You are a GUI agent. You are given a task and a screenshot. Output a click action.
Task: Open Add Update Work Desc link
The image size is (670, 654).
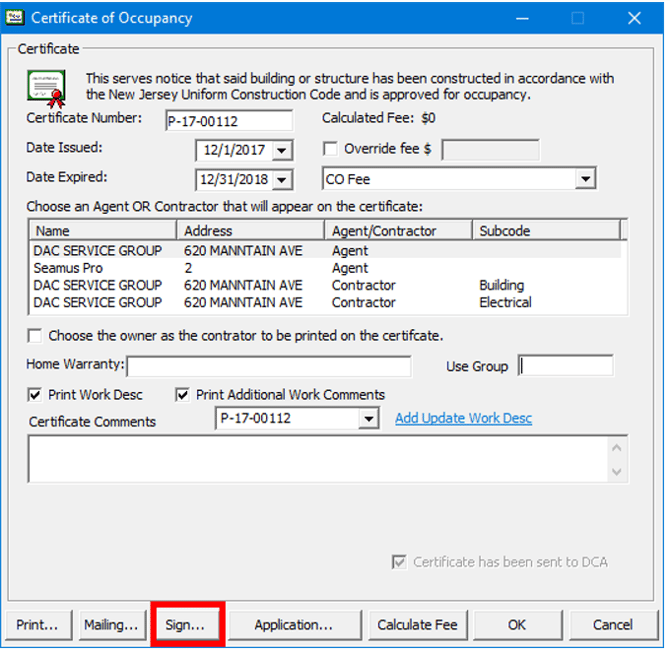(464, 419)
